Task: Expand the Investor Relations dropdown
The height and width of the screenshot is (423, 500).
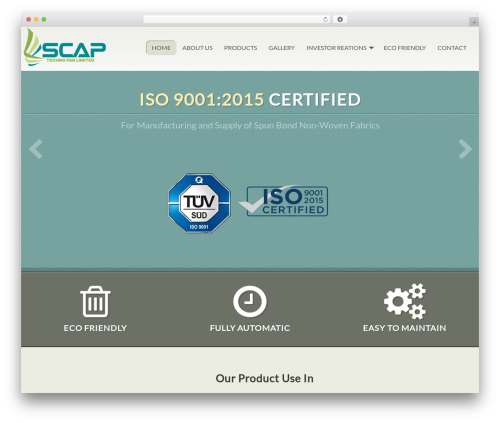Action: click(x=340, y=48)
